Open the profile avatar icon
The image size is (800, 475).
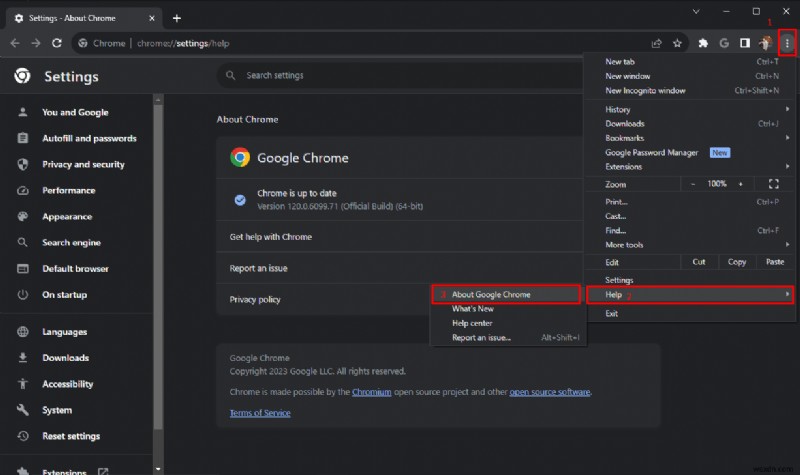click(x=765, y=43)
